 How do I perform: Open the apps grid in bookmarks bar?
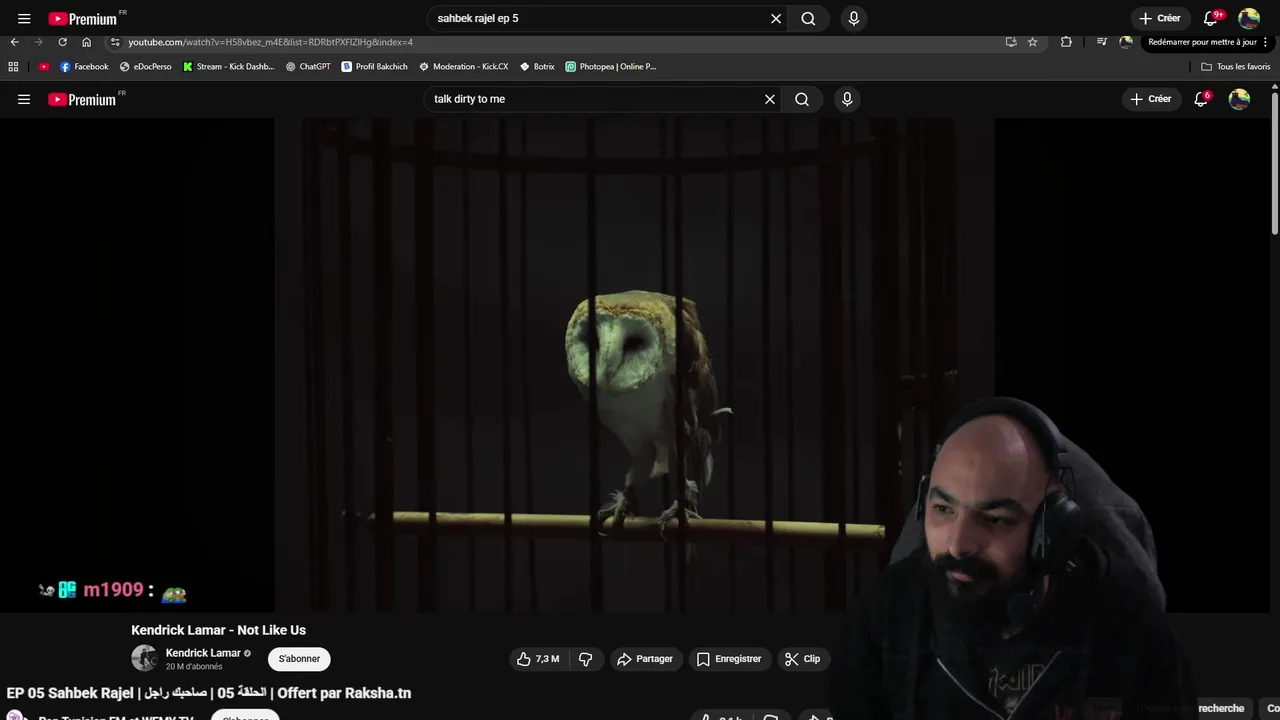[x=13, y=67]
